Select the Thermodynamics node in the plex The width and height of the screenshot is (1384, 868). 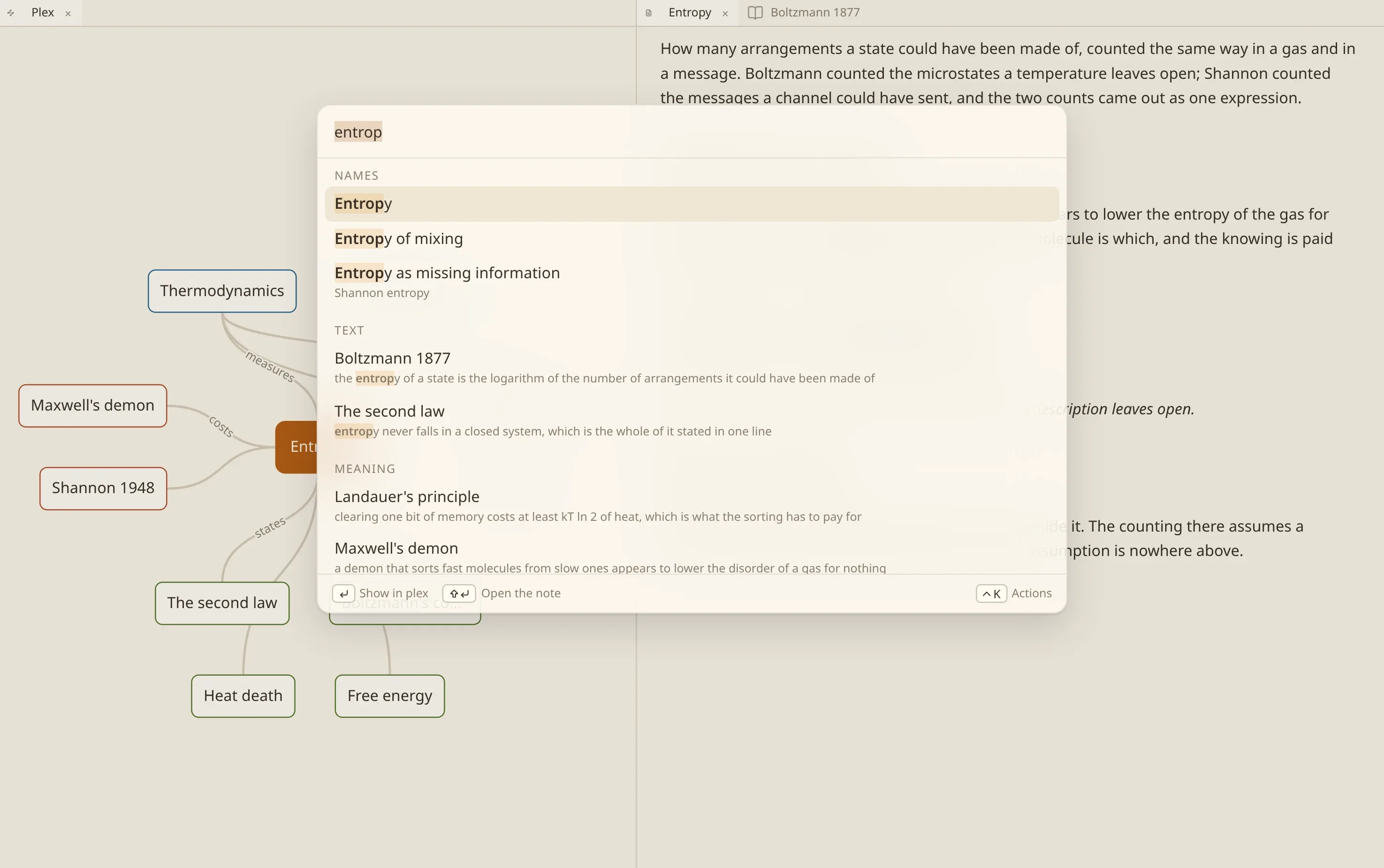(222, 291)
